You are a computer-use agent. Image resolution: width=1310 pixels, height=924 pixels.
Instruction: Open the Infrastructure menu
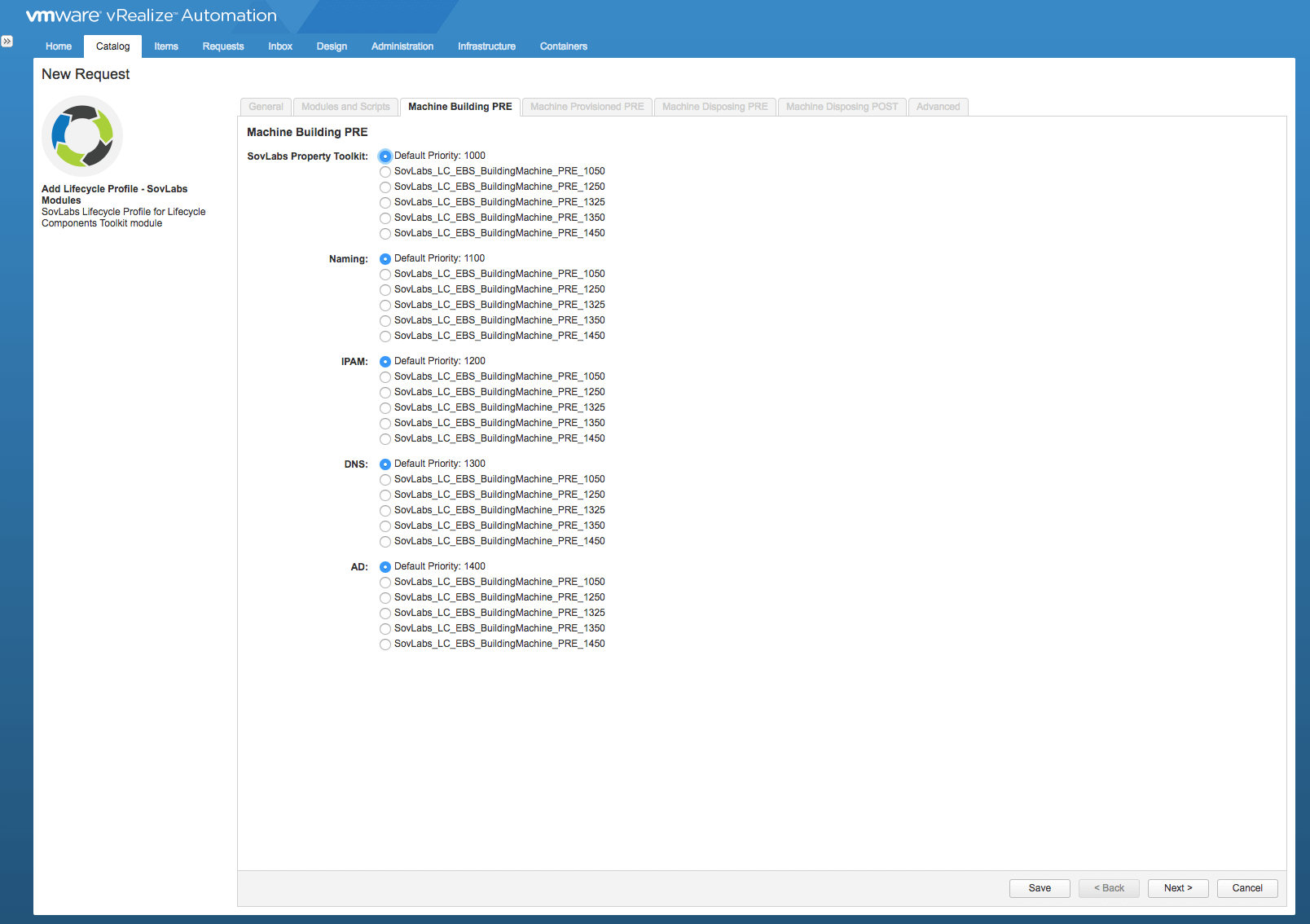point(486,46)
